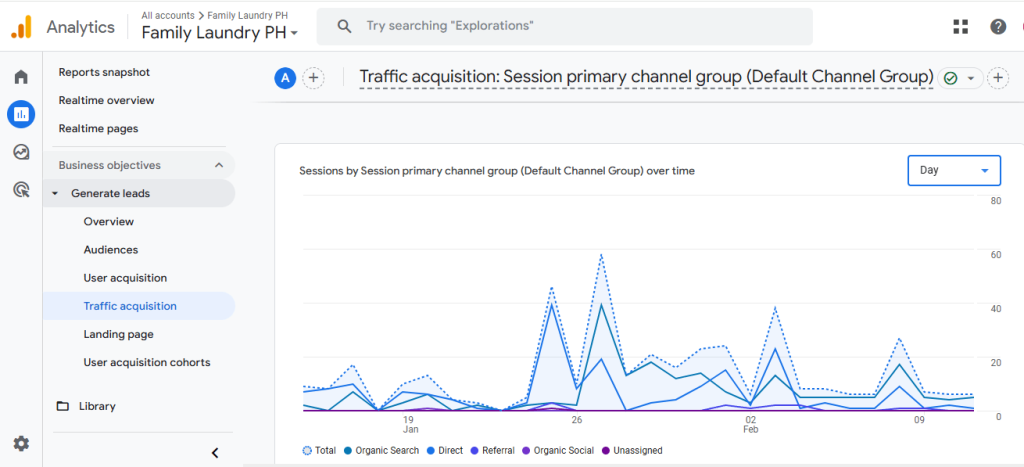The image size is (1024, 467).
Task: Open the Day granularity dropdown
Action: (954, 171)
